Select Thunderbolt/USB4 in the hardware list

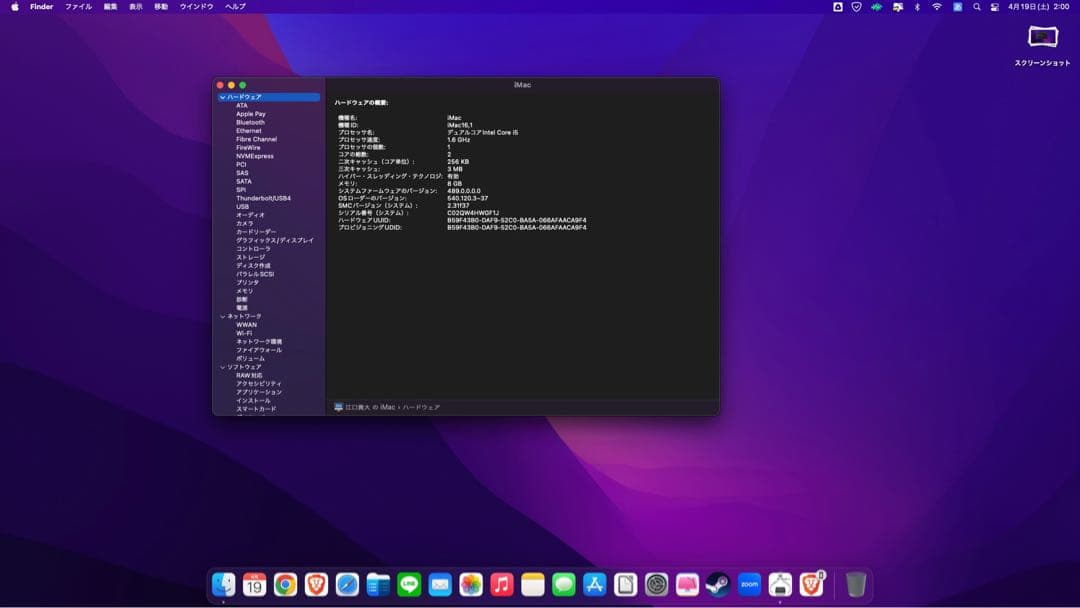(256, 200)
